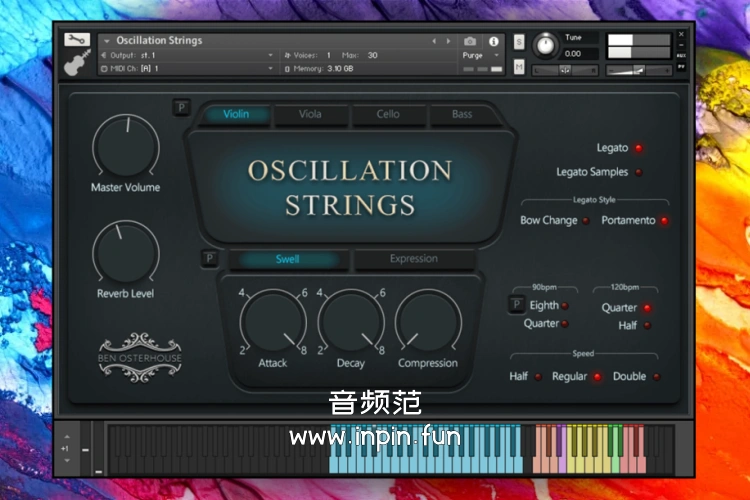Select Portamento legato style

coord(664,221)
